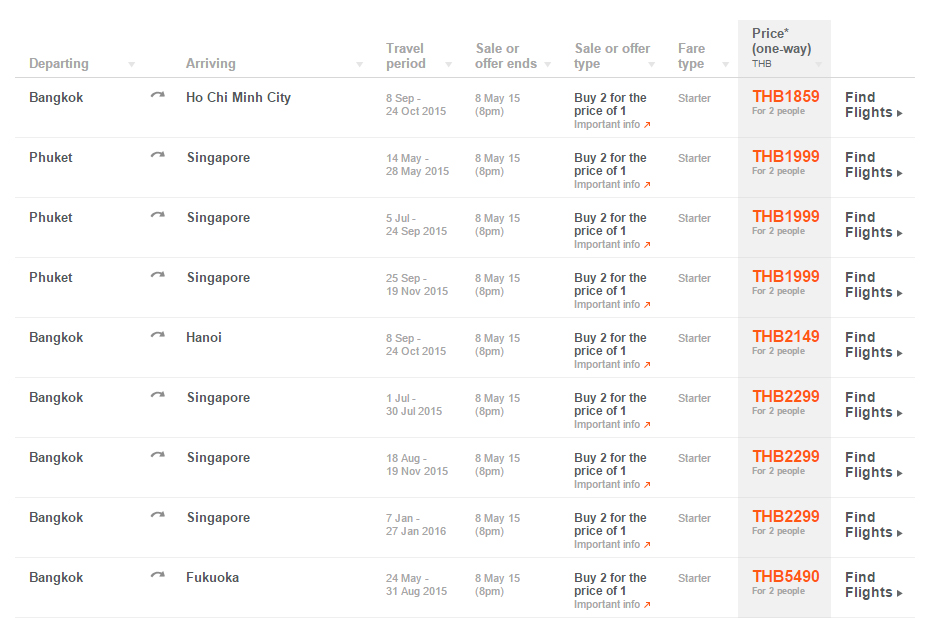Open the Price (one-way) column dropdown arrow
Viewport: 934px width, 618px height.
pyautogui.click(x=818, y=65)
